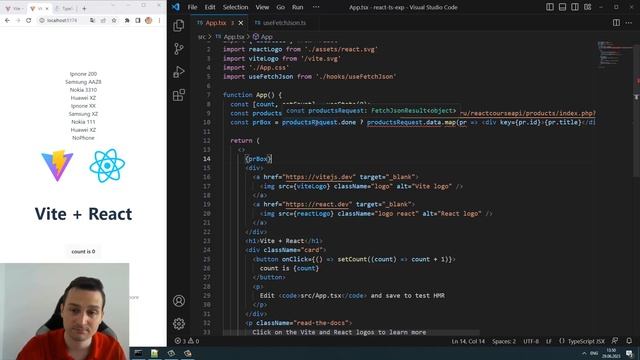Place cursor on {prBox} at line 14
This screenshot has height=360, width=640.
tap(258, 159)
